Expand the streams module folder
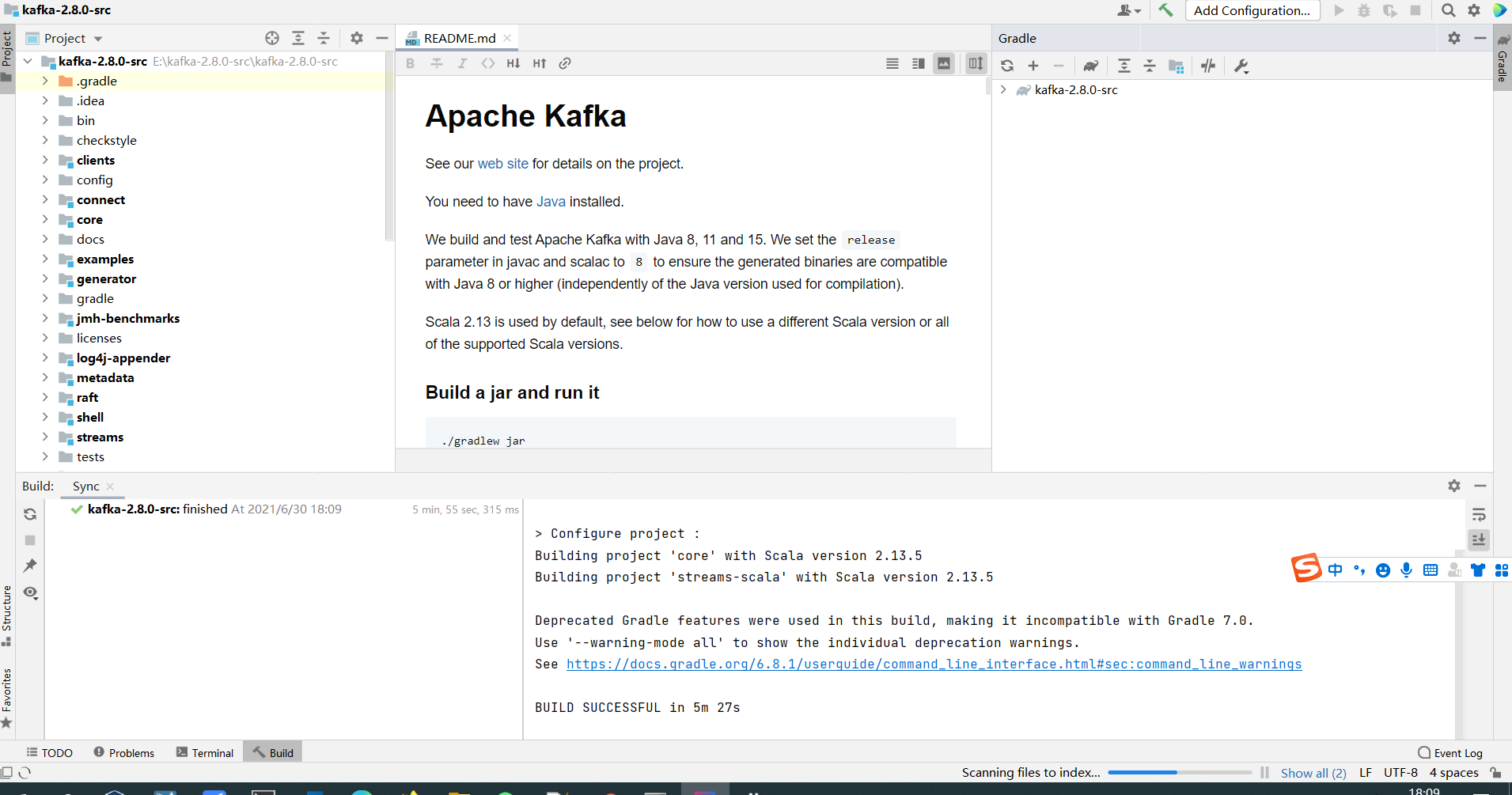This screenshot has height=795, width=1512. click(x=45, y=437)
